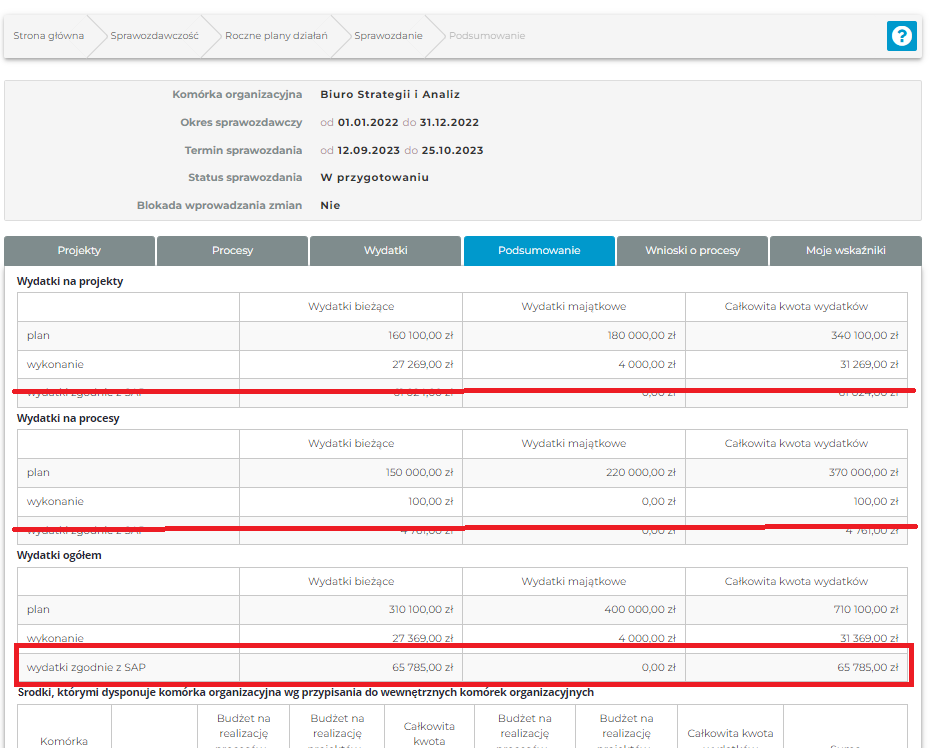Open Roczne plany działań breadcrumb
Image resolution: width=939 pixels, height=748 pixels.
(276, 36)
